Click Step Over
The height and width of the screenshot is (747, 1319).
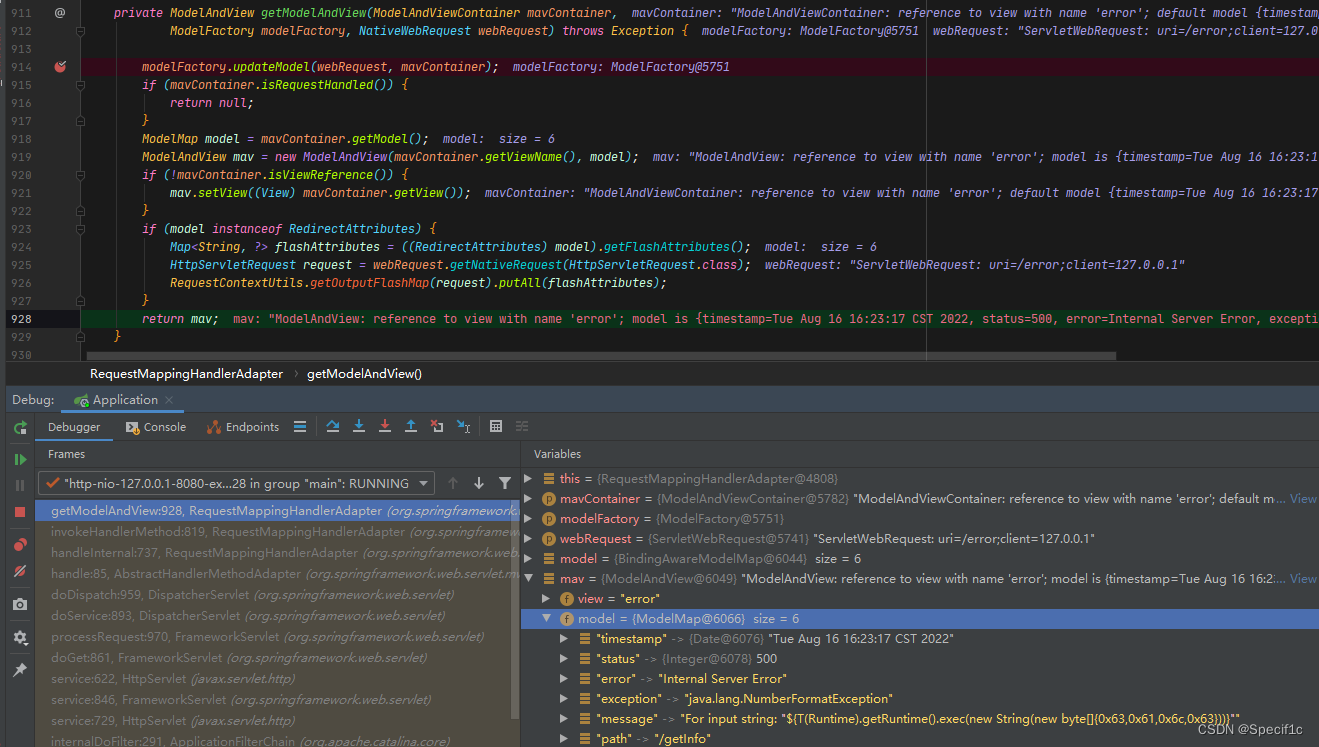[x=334, y=427]
